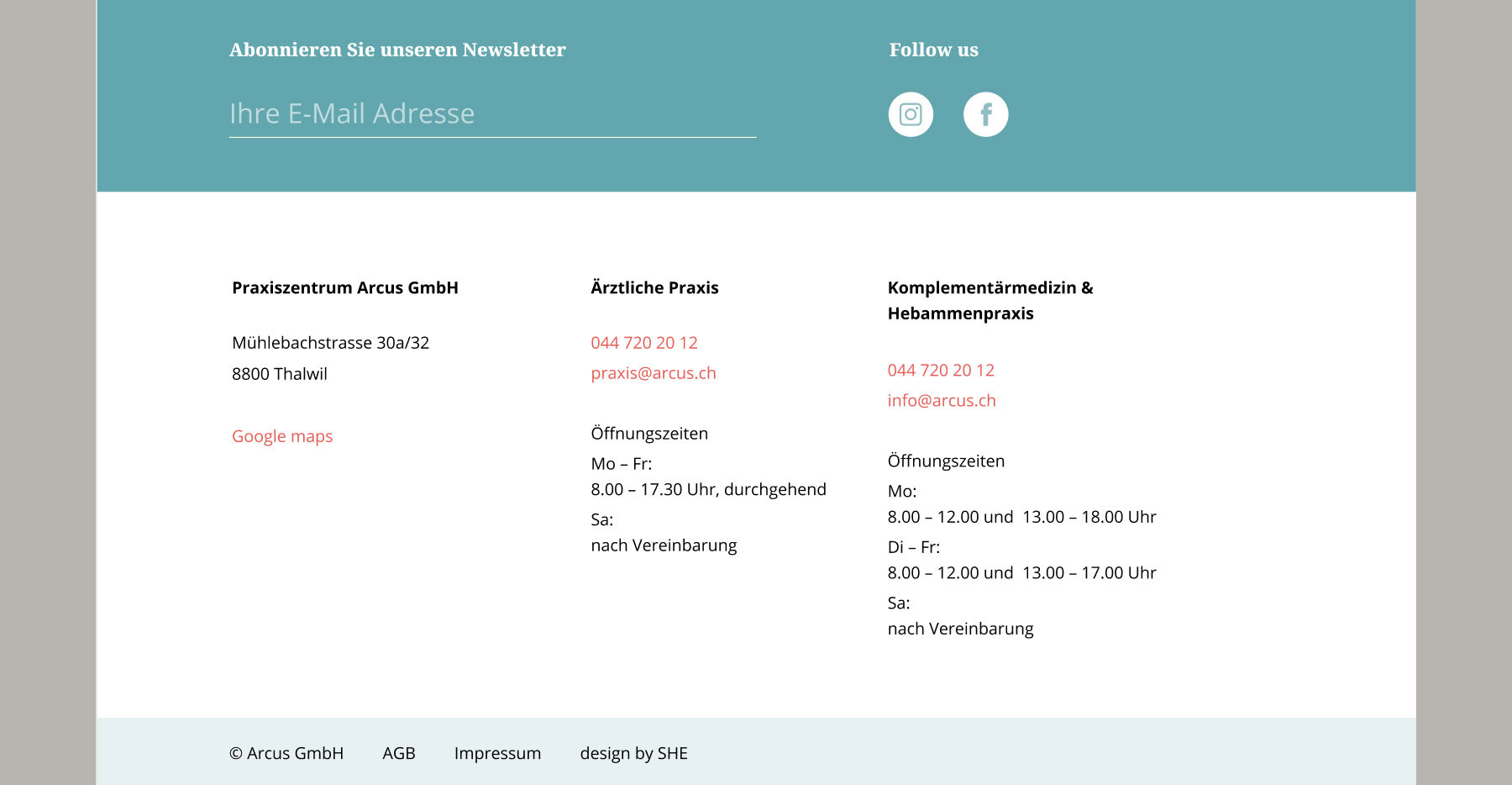Open the Google maps link
The width and height of the screenshot is (1512, 785).
282,436
